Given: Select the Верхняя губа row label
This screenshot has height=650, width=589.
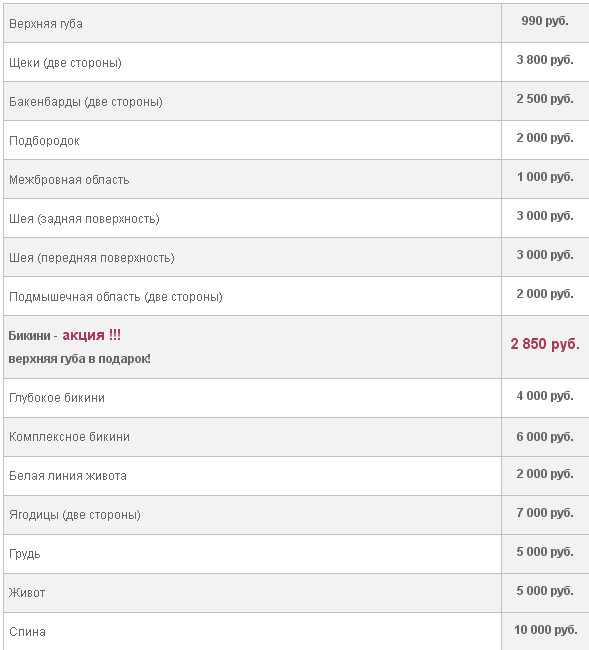Looking at the screenshot, I should [46, 24].
